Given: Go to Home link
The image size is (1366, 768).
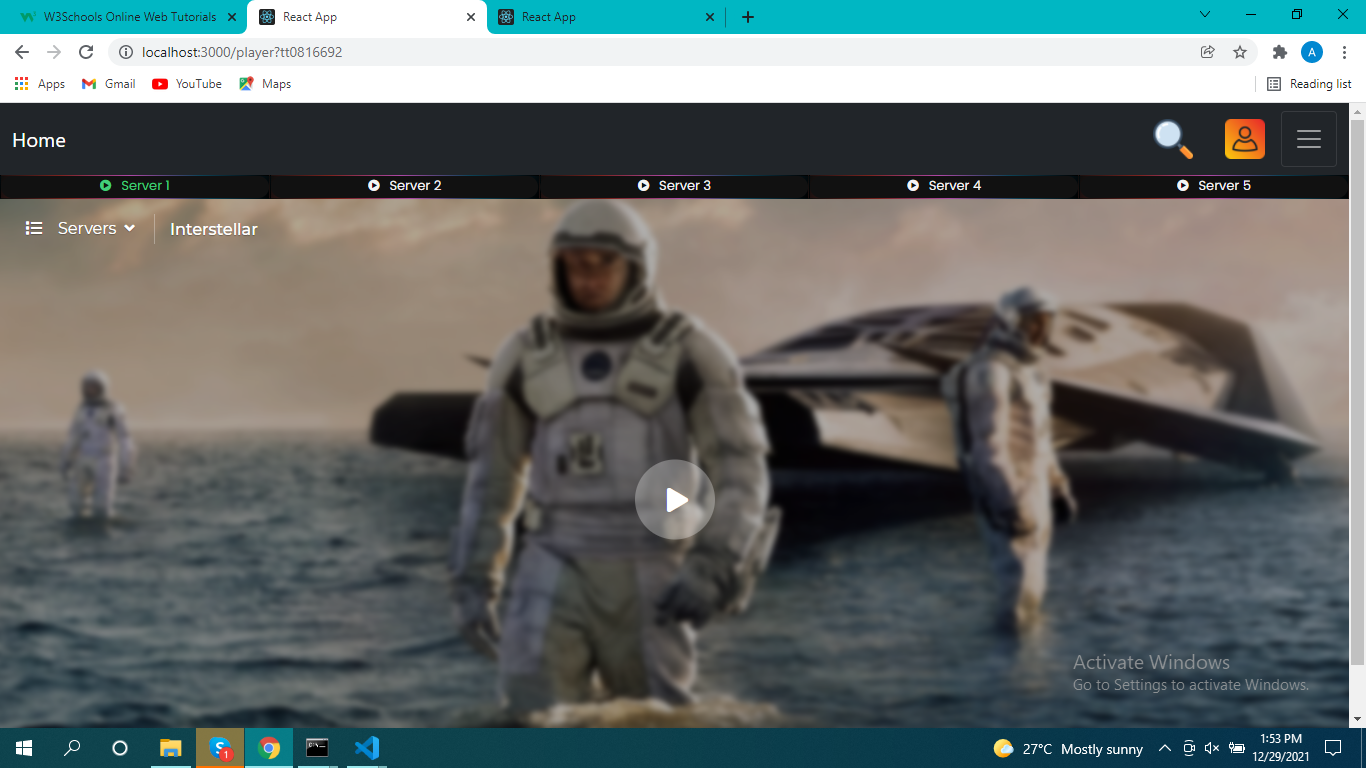Looking at the screenshot, I should pyautogui.click(x=39, y=141).
